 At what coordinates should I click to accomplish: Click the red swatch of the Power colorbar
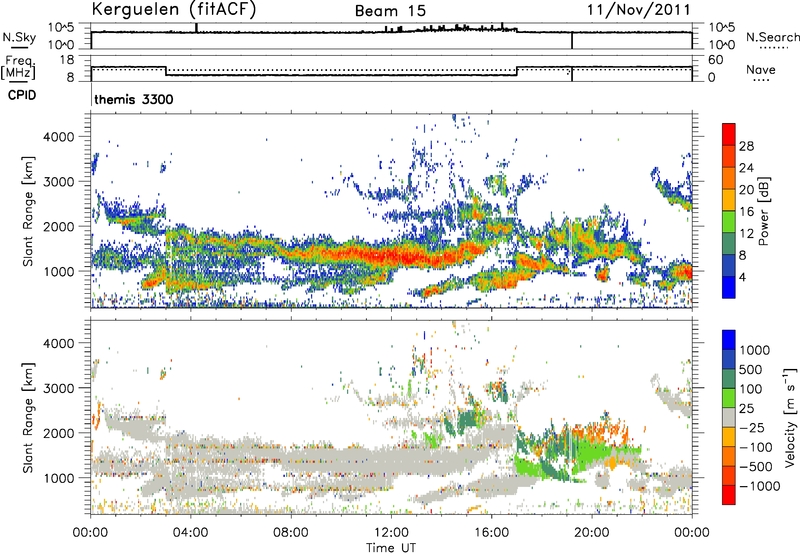point(729,134)
